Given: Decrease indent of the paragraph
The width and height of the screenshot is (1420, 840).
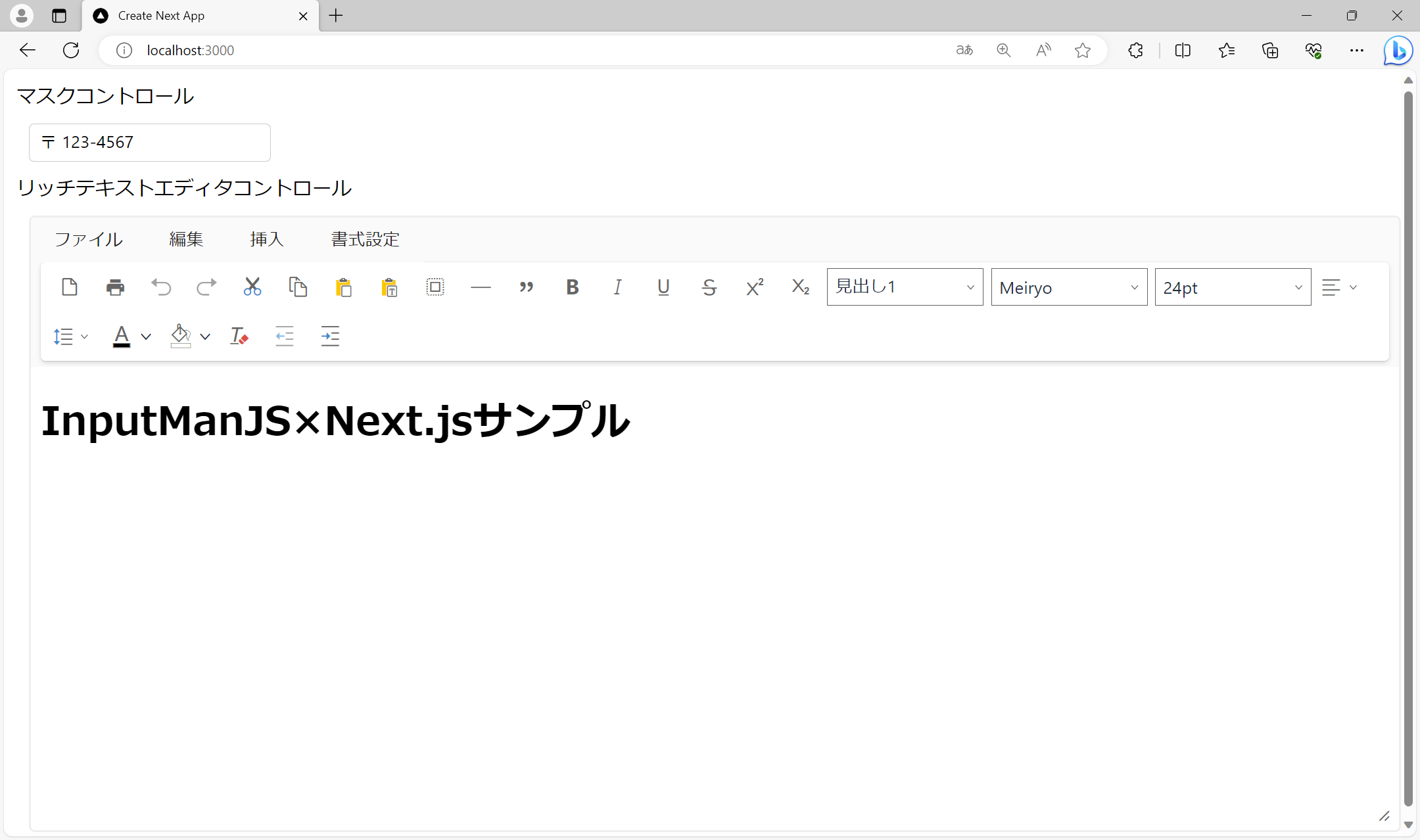Looking at the screenshot, I should pos(285,337).
